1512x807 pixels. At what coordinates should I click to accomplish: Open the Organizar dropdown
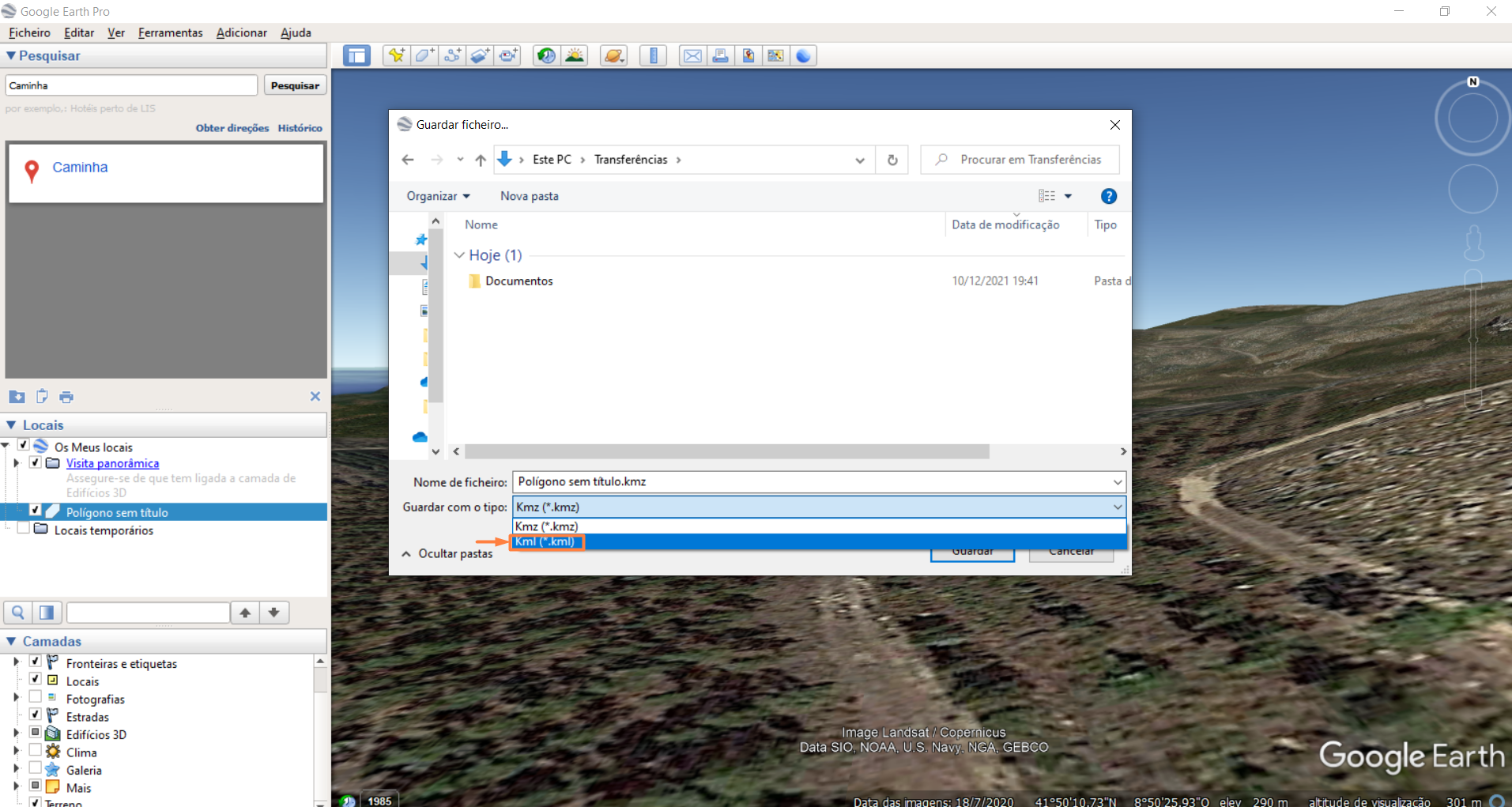pos(439,196)
